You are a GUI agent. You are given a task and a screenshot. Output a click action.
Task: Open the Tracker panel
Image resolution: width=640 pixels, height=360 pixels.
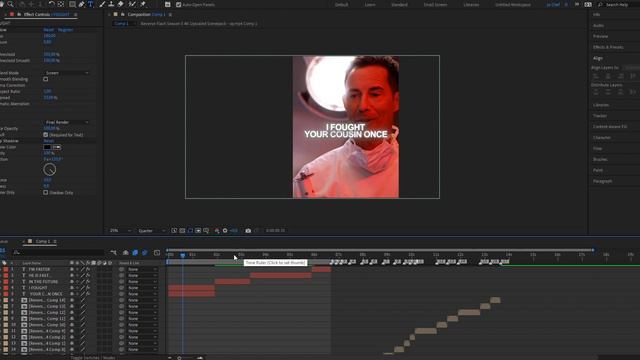point(600,116)
